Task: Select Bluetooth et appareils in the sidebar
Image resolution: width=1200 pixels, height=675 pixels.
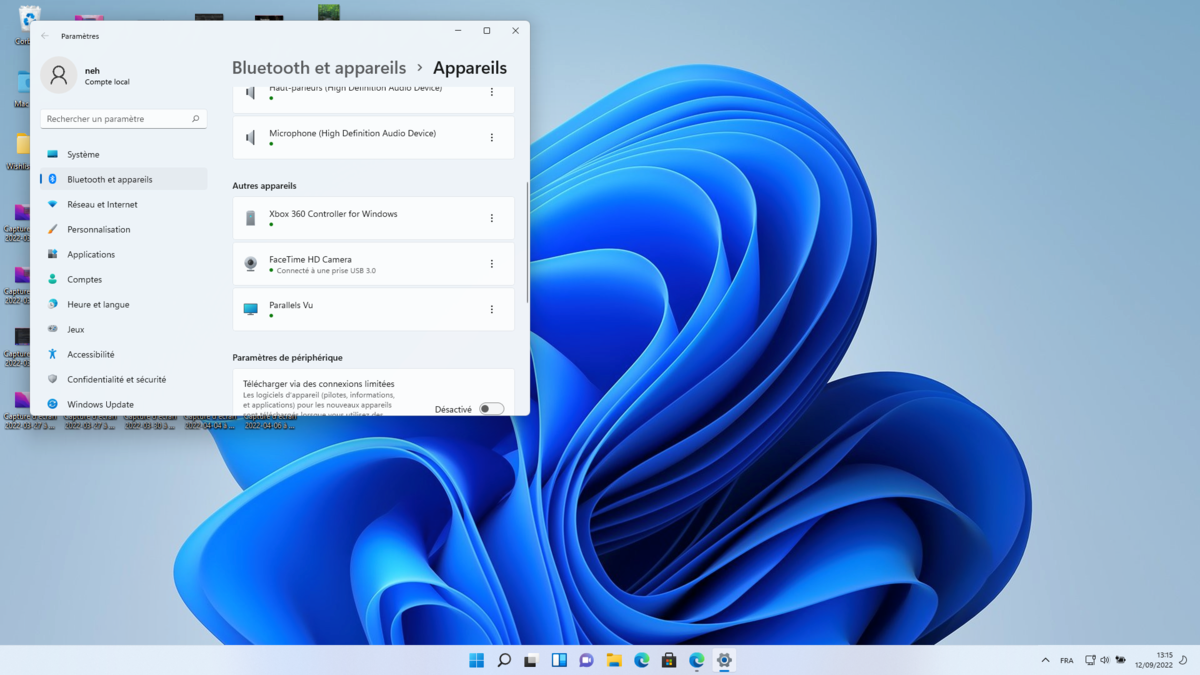Action: point(124,179)
